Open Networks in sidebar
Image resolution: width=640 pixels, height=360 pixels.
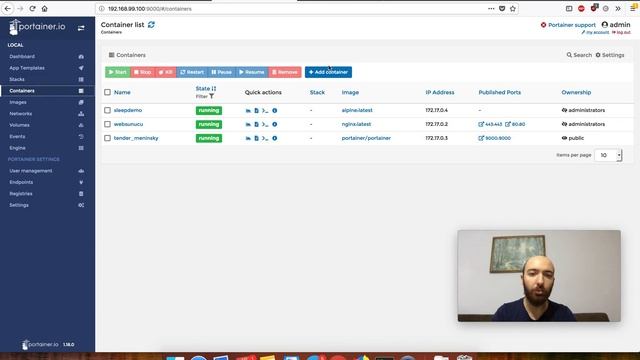(x=47, y=114)
